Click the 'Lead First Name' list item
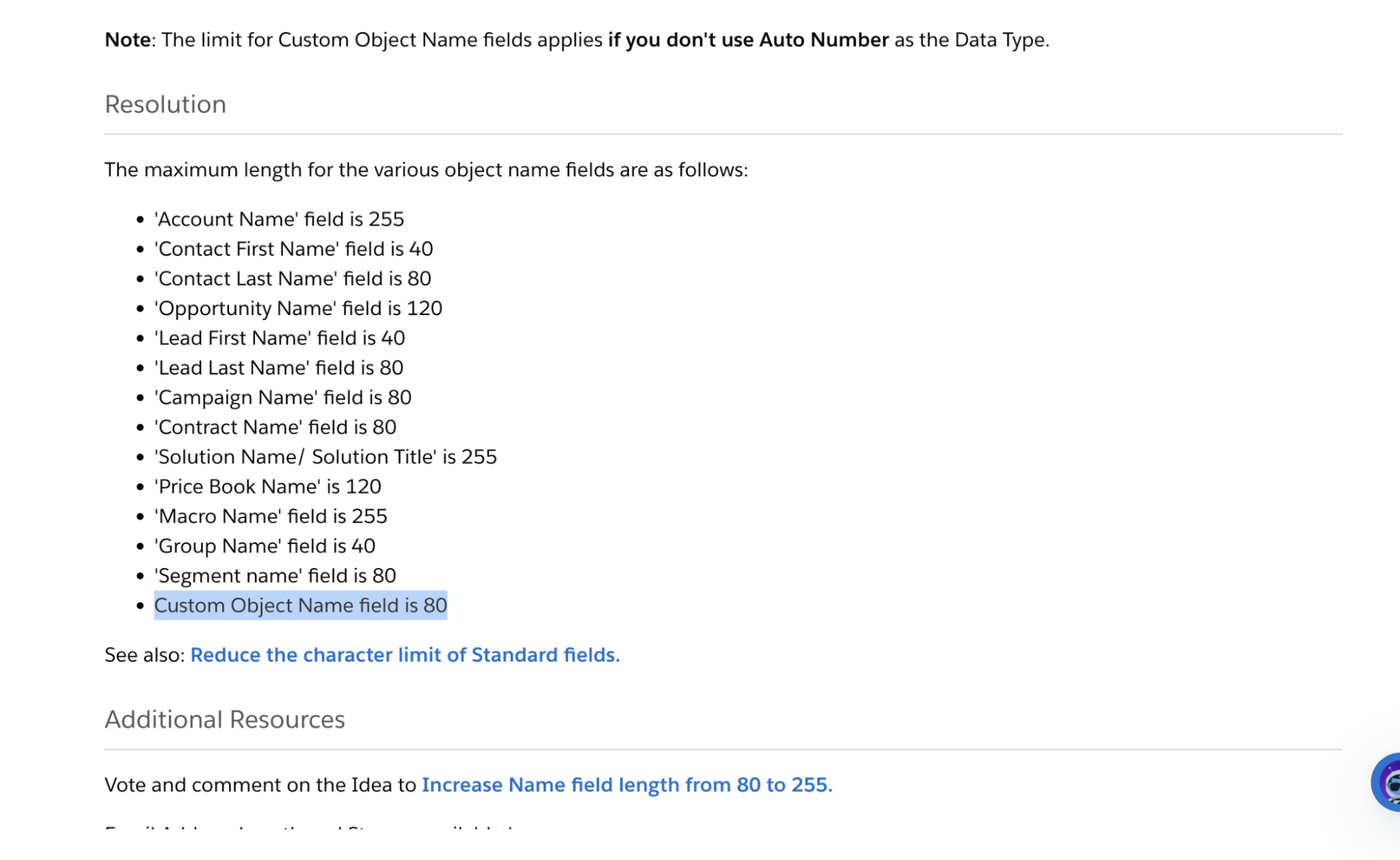1400x860 pixels. pos(279,338)
